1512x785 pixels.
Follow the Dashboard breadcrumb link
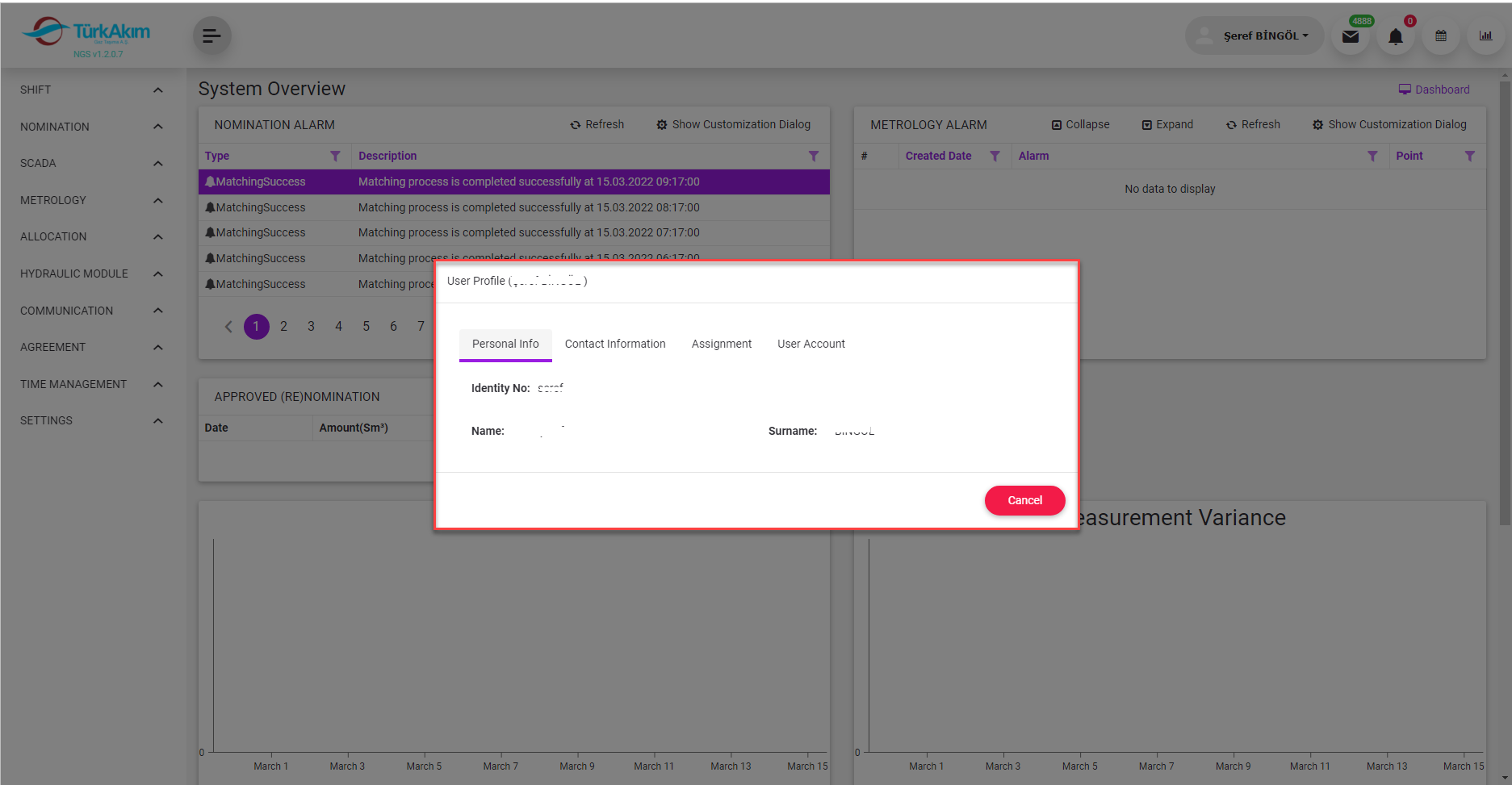click(1434, 90)
